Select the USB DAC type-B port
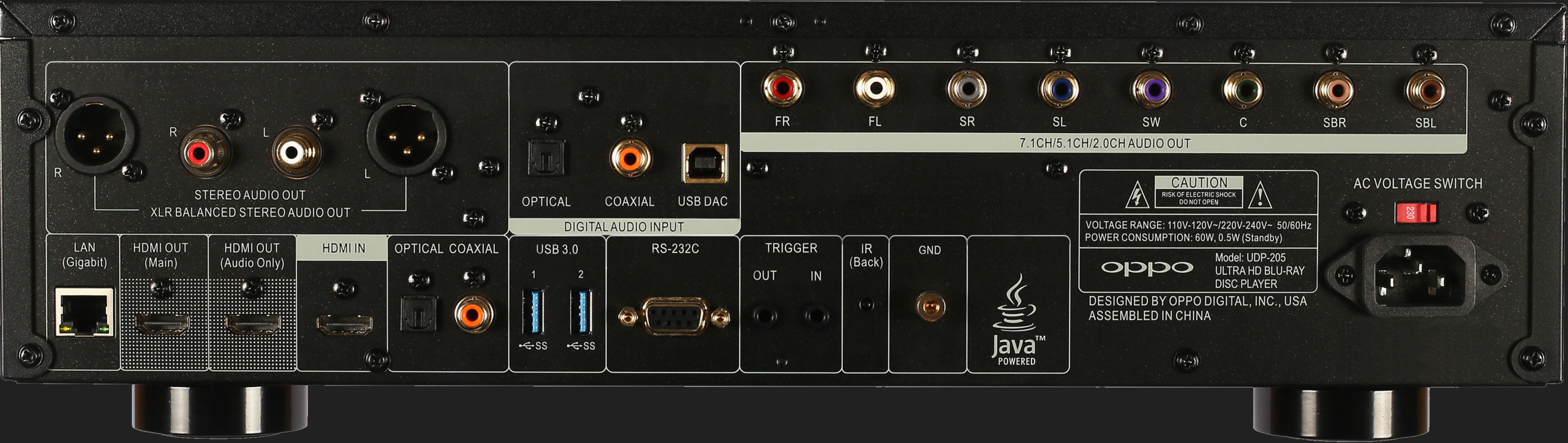The width and height of the screenshot is (1568, 443). [x=705, y=164]
